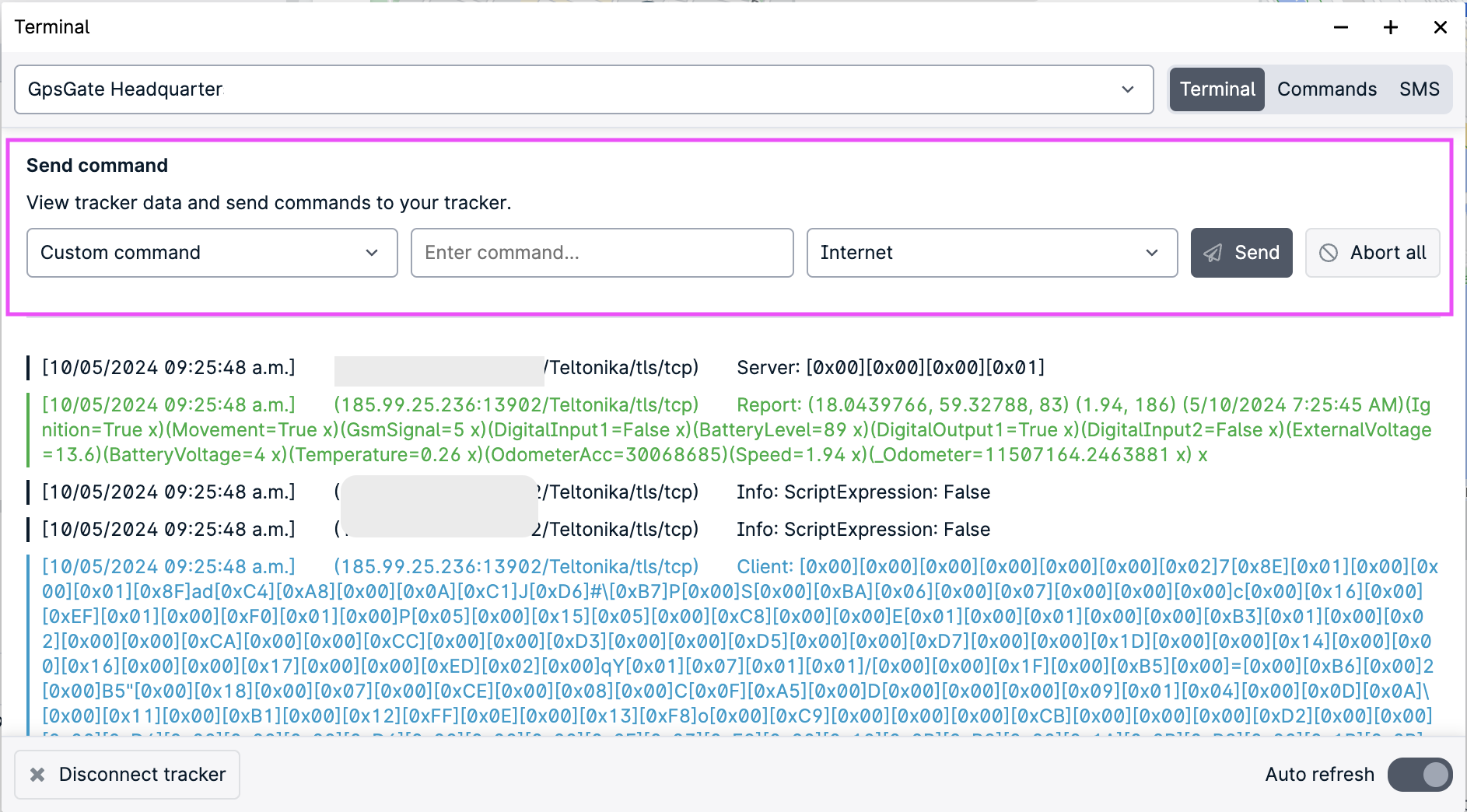Screen dimensions: 1467x812
Task: Switch to the Commands tab
Action: pyautogui.click(x=1327, y=89)
